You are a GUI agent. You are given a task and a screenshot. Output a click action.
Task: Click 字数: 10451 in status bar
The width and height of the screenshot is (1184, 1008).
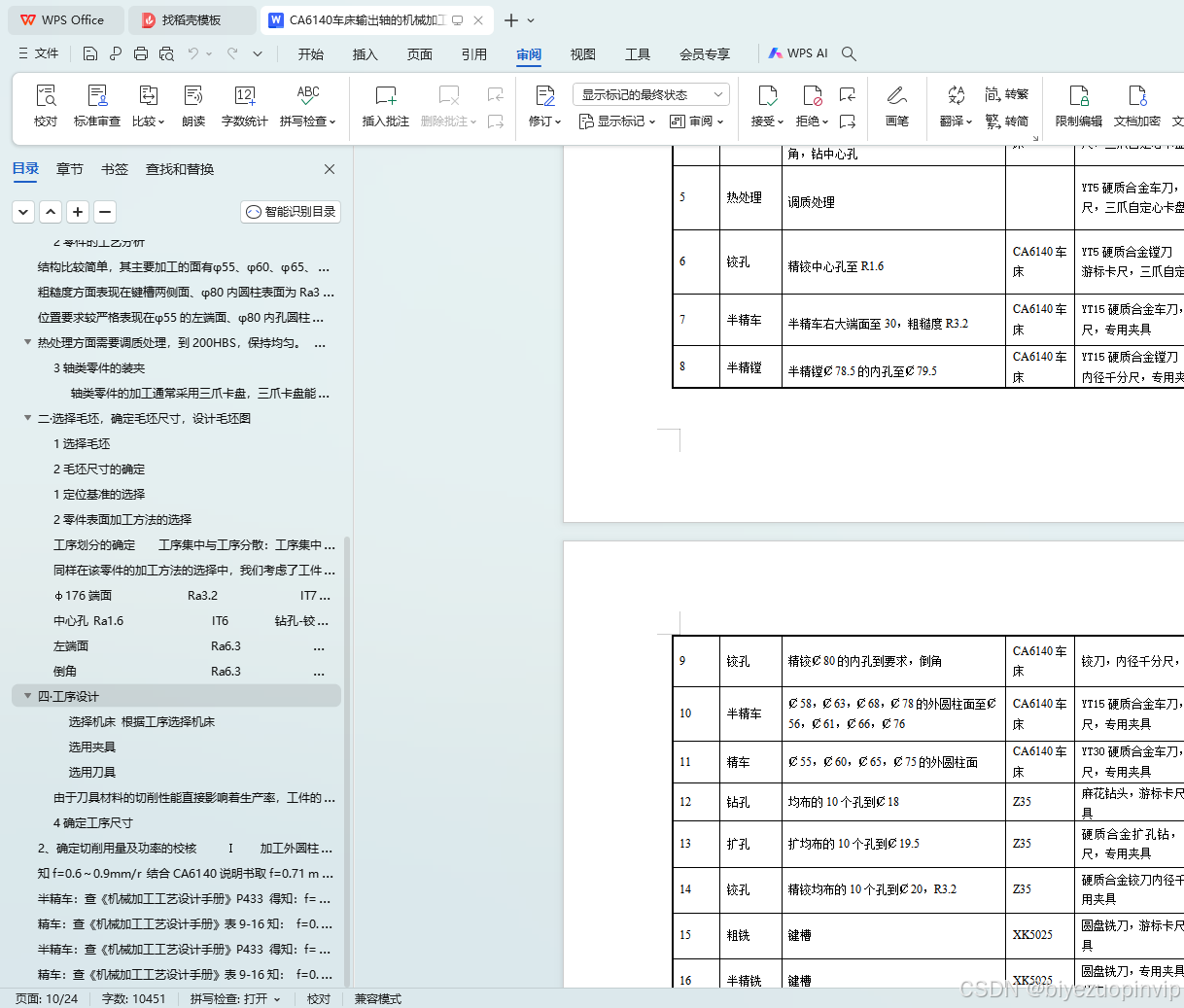pyautogui.click(x=134, y=998)
